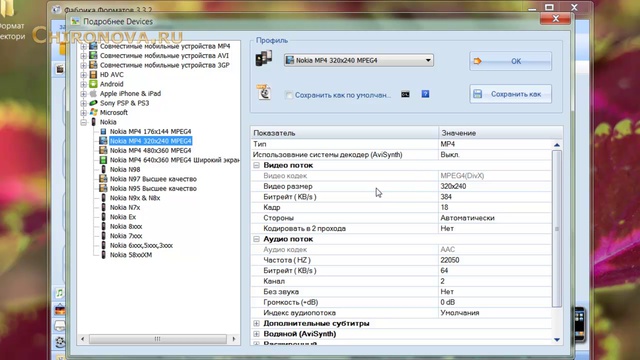The height and width of the screenshot is (360, 640).
Task: Click the Microsoft Windows flag icon
Action: [93, 112]
